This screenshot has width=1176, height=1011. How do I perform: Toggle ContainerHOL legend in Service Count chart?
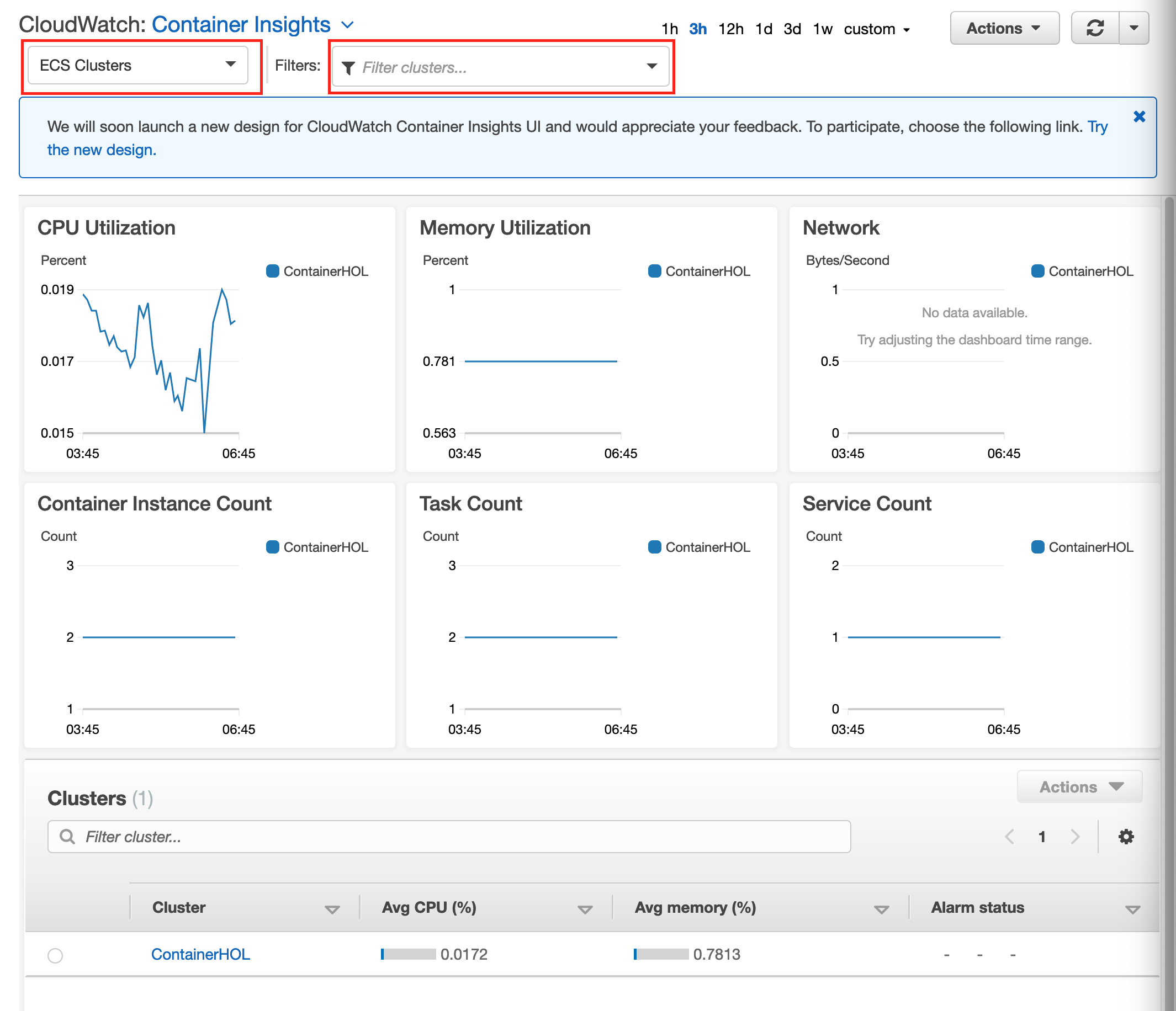(x=1082, y=547)
